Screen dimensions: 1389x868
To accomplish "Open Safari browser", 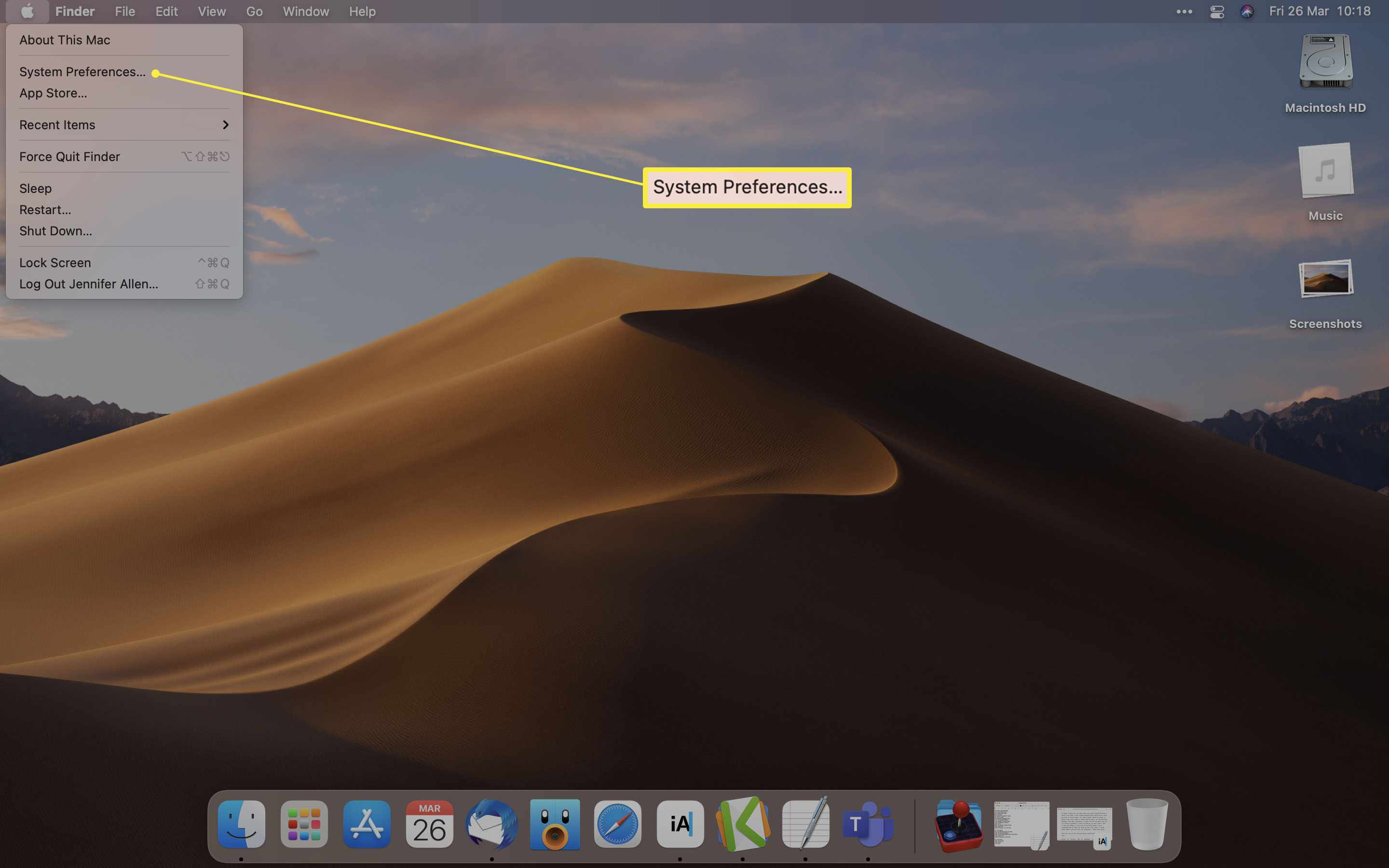I will [616, 824].
